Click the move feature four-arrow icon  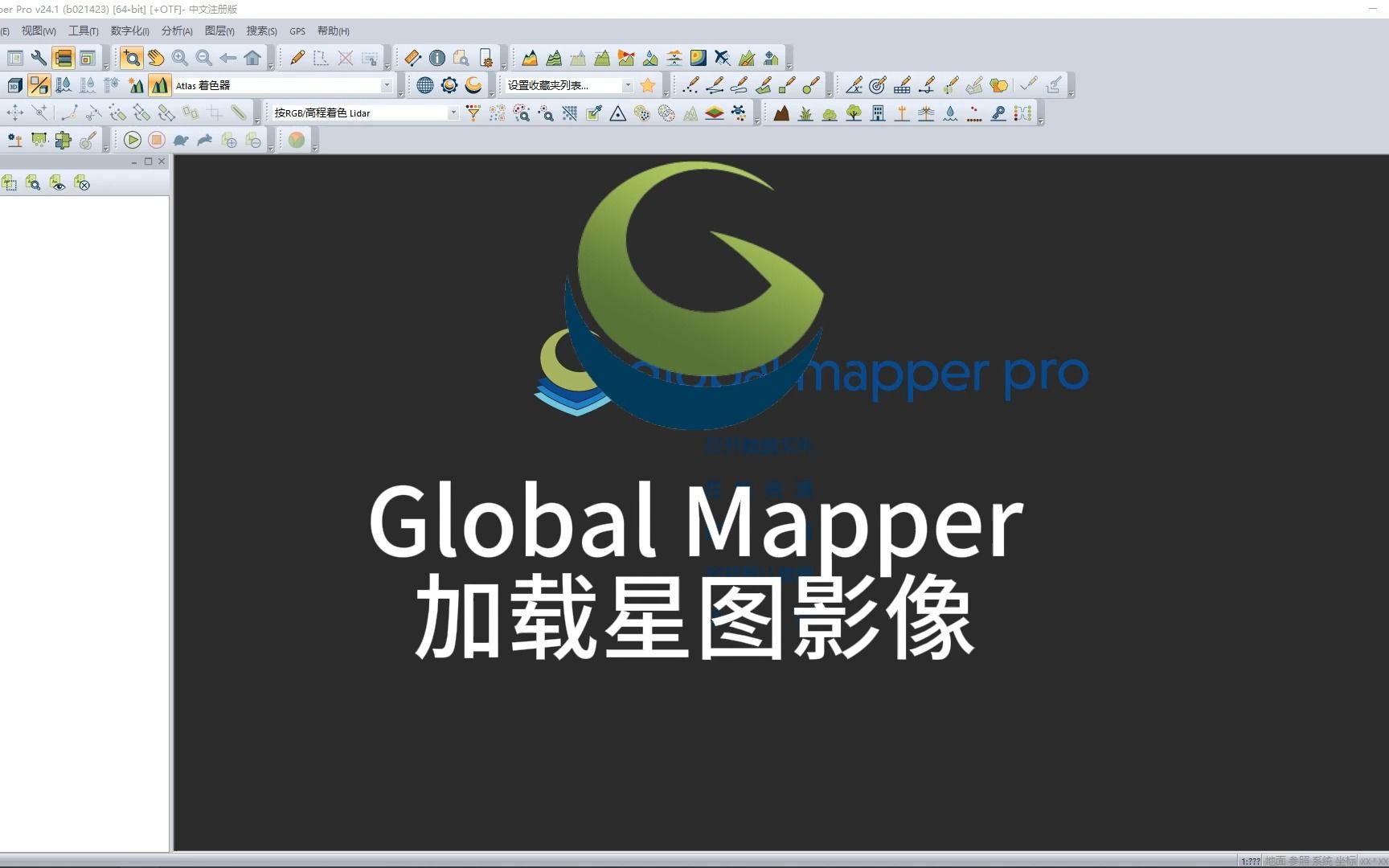click(14, 113)
